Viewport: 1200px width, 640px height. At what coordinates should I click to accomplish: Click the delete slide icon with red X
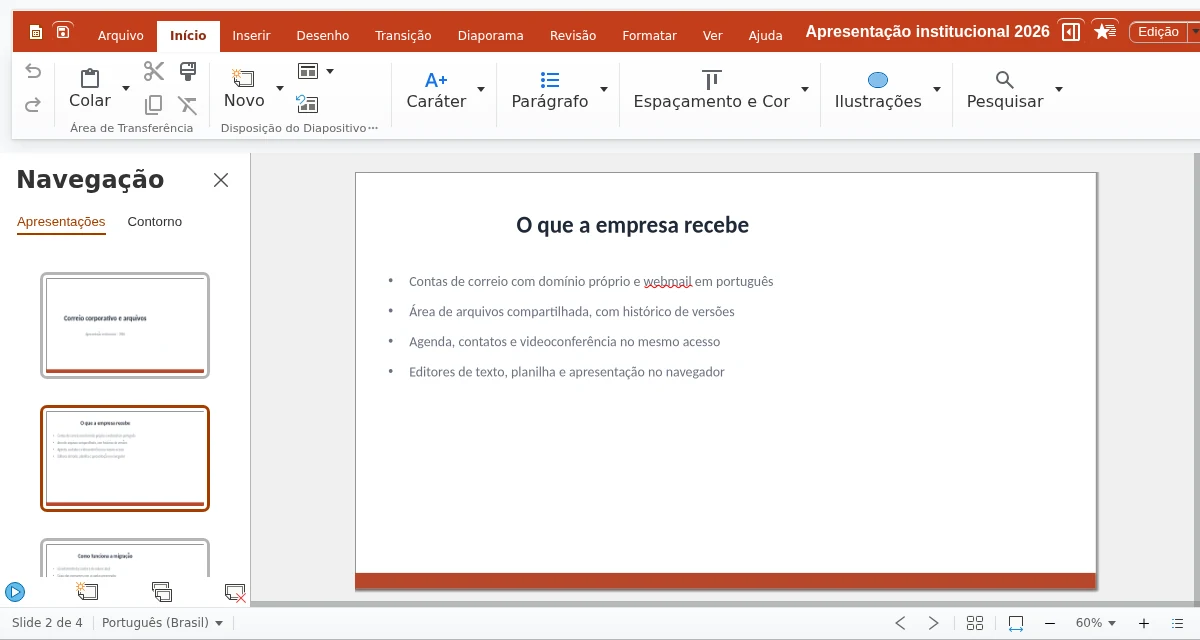[x=235, y=592]
